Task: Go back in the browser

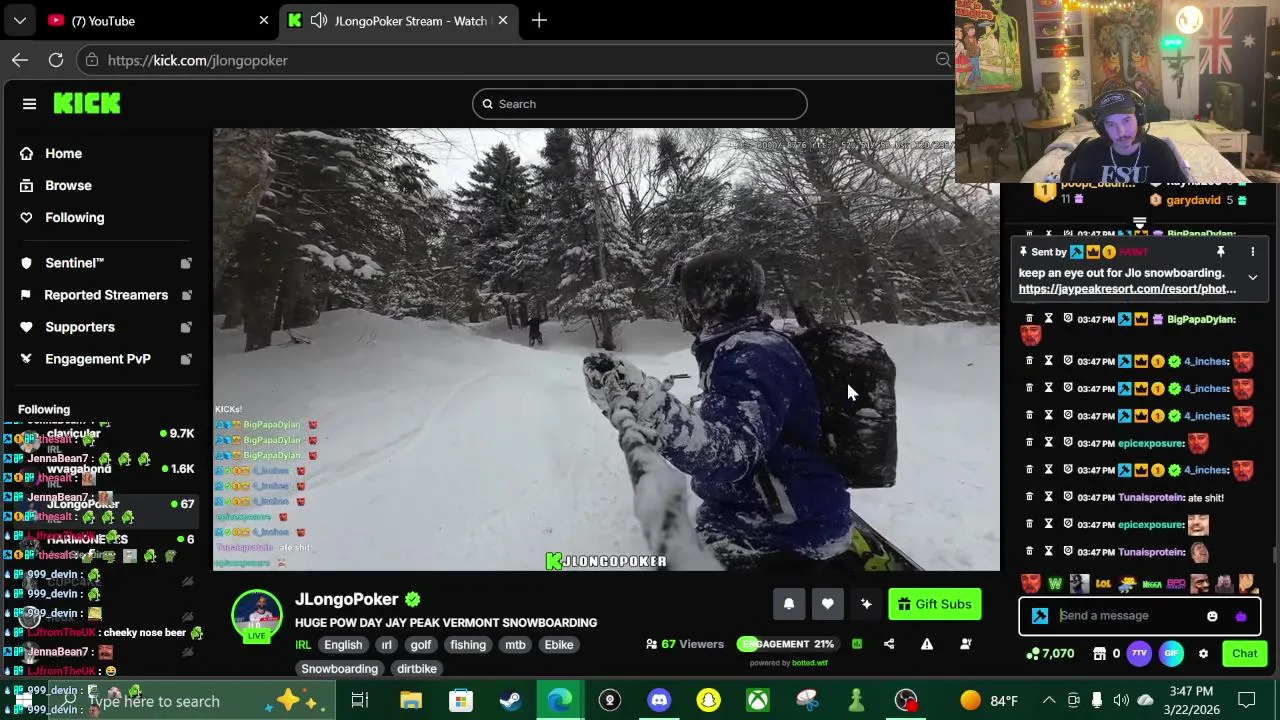Action: (20, 60)
